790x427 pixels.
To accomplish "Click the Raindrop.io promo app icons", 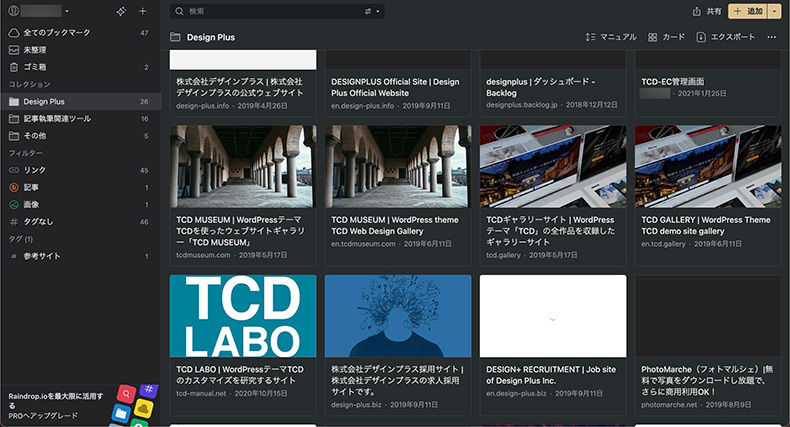I will click(135, 405).
